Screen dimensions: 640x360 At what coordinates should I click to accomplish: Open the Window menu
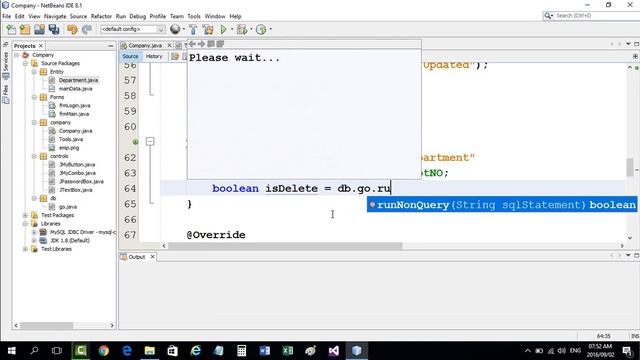tap(215, 16)
